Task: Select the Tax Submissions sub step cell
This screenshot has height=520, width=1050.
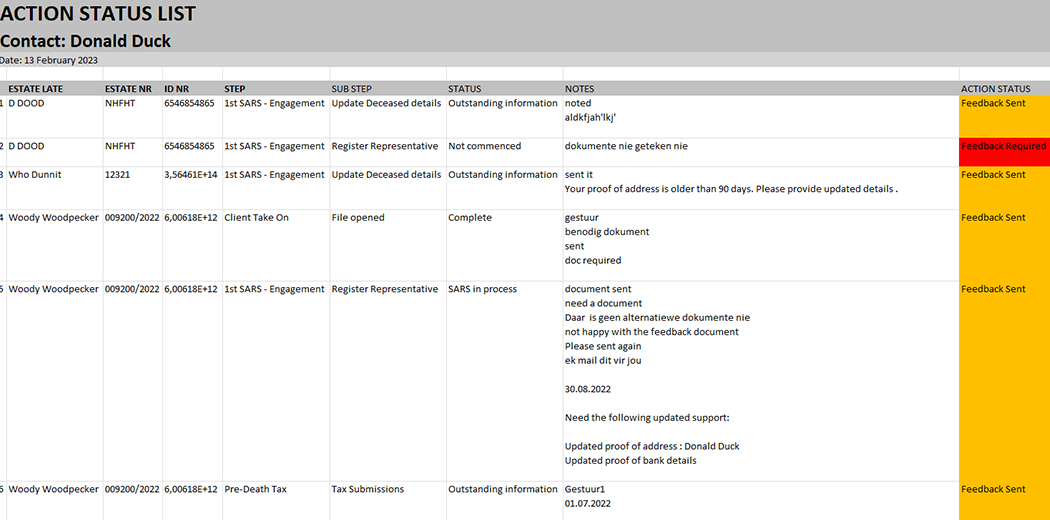Action: (x=368, y=489)
